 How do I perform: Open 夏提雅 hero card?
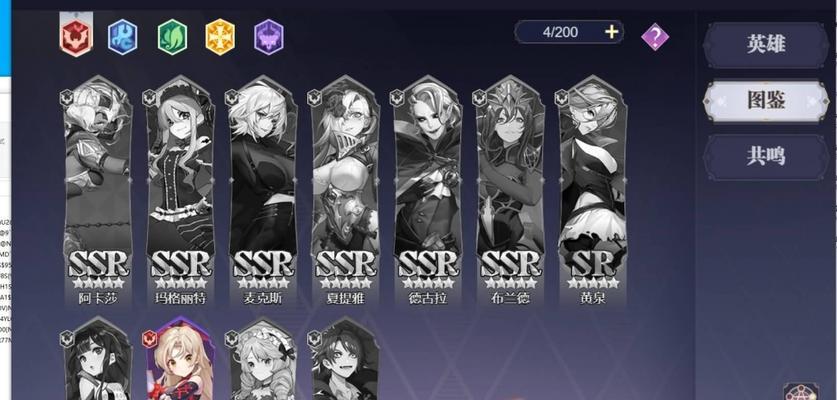[x=345, y=191]
